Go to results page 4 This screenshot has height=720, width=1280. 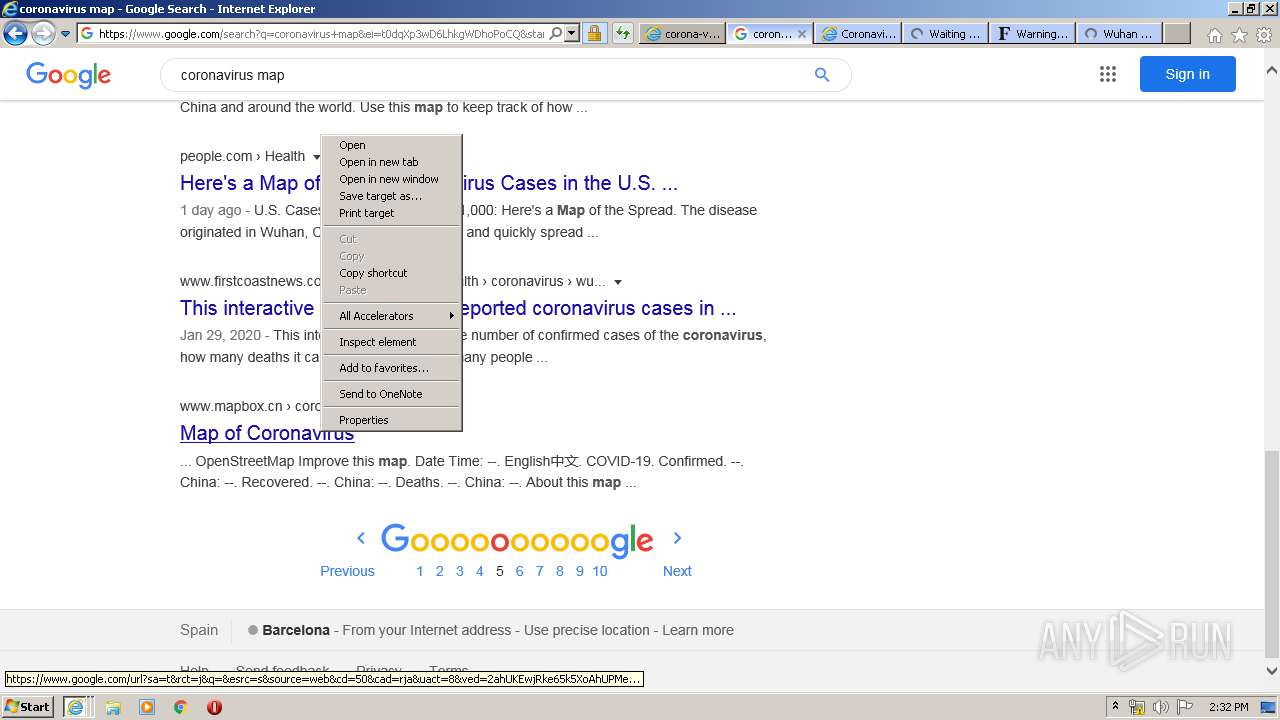click(x=479, y=571)
